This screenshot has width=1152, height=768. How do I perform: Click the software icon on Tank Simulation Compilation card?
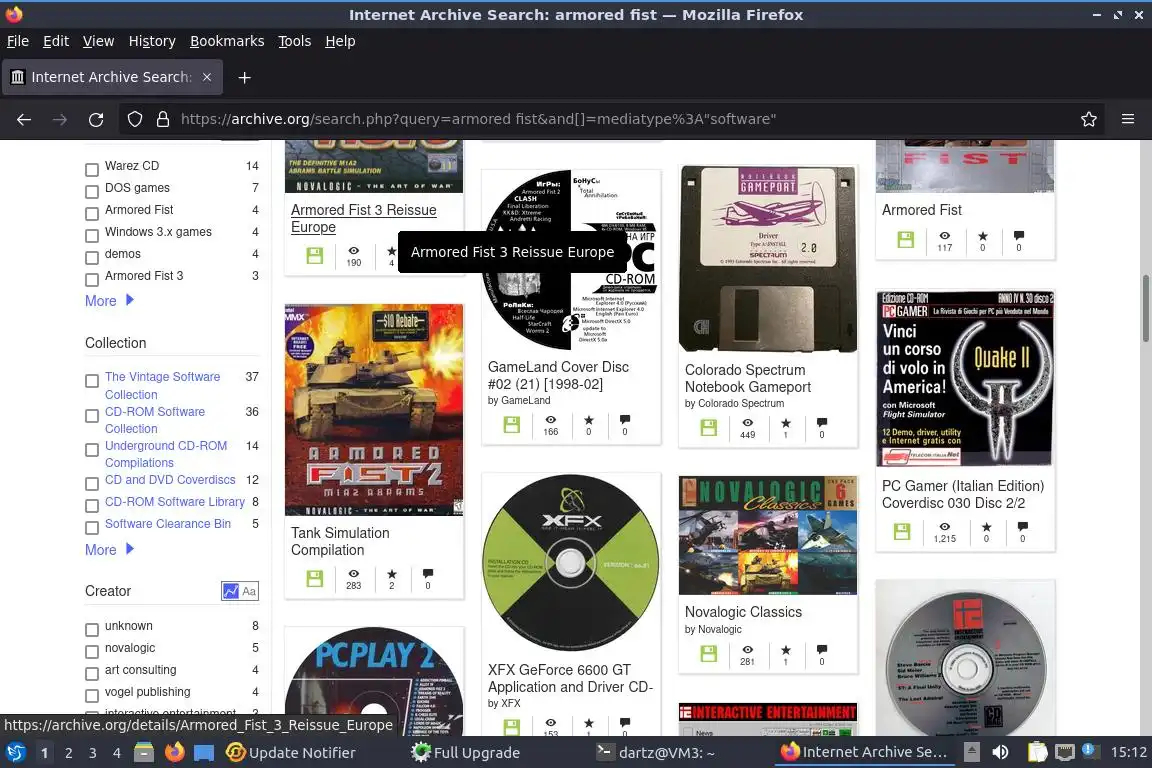click(314, 578)
